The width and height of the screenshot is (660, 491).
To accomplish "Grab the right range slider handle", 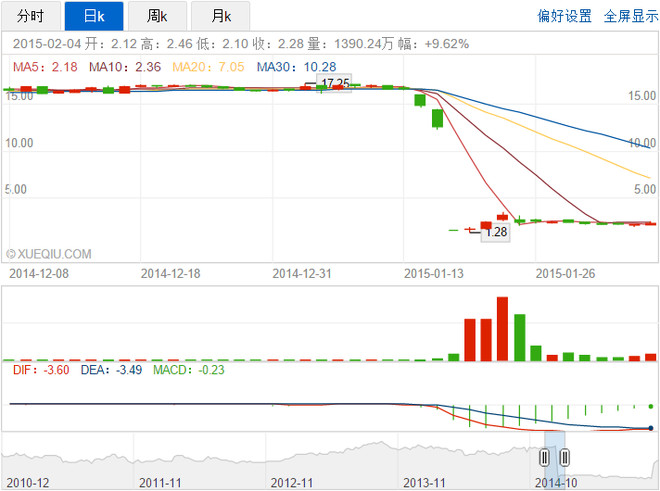I will 565,457.
